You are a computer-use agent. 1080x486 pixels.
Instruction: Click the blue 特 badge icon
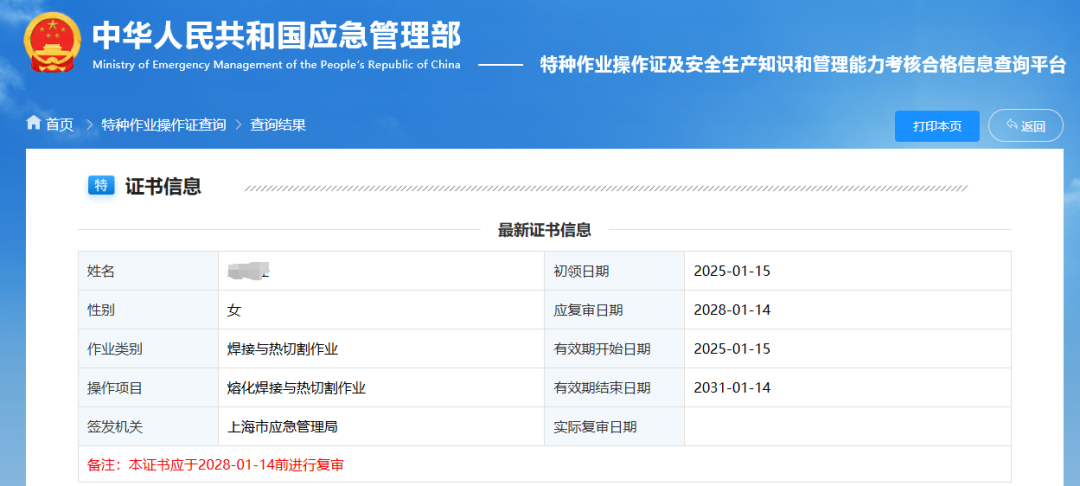click(x=101, y=185)
